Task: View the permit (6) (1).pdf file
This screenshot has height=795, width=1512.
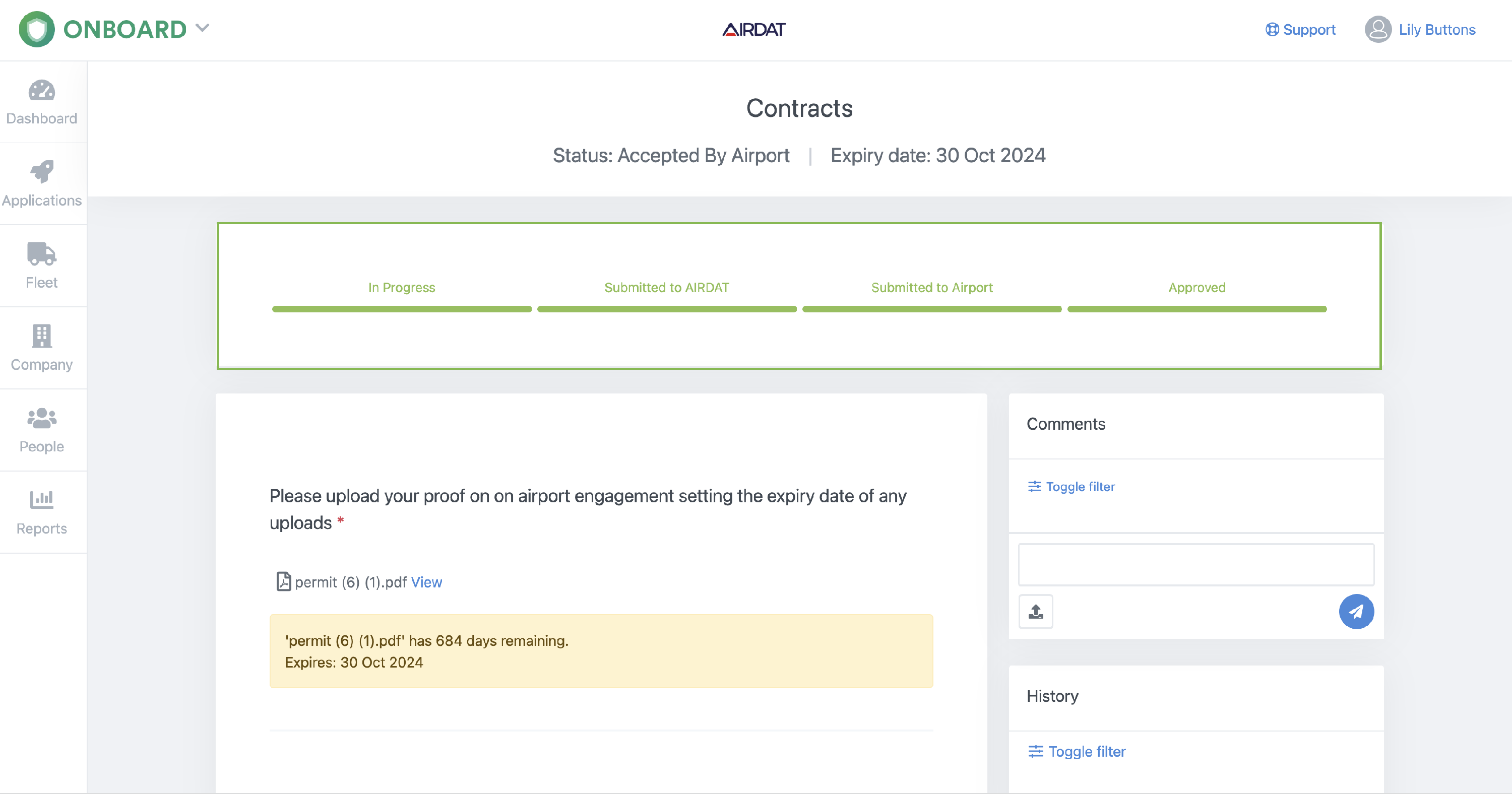Action: 426,582
